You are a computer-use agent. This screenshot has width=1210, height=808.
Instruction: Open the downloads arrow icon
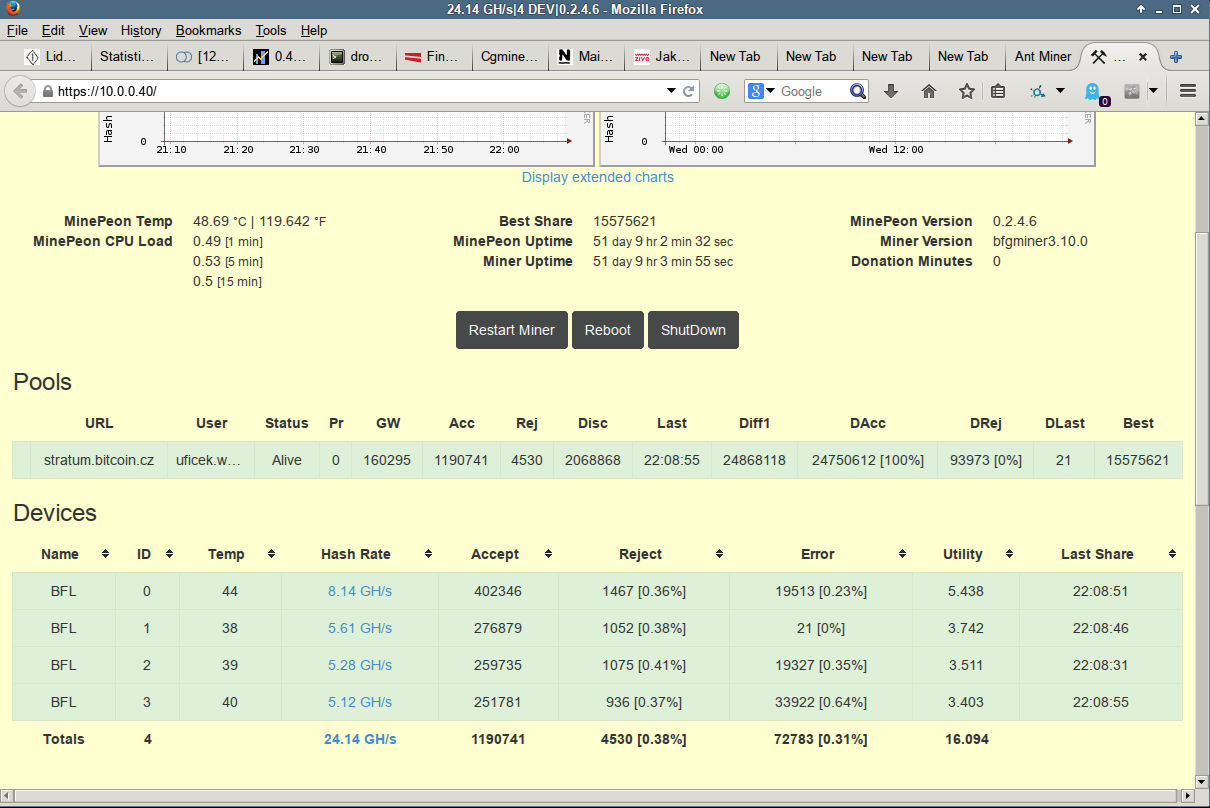[891, 91]
